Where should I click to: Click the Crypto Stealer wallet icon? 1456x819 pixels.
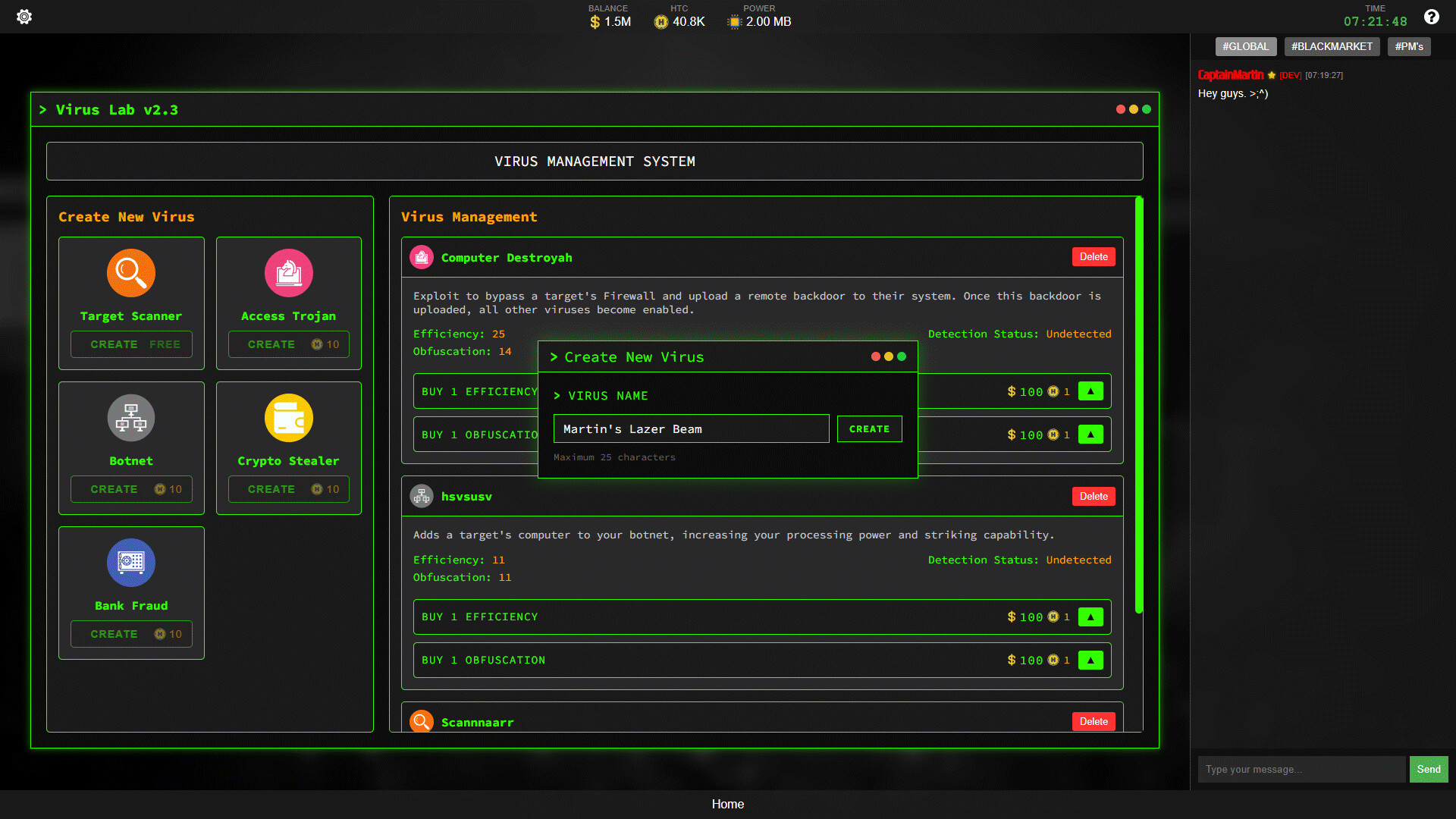[288, 418]
